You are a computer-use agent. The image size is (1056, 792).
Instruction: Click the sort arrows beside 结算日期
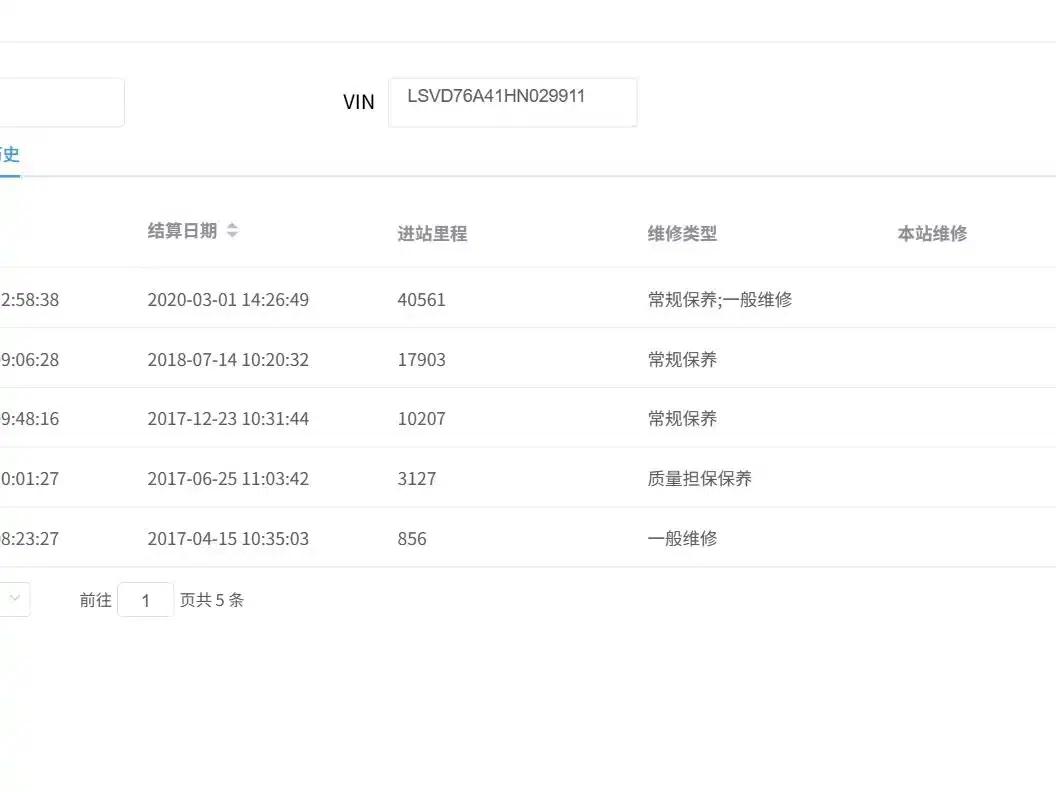[232, 230]
